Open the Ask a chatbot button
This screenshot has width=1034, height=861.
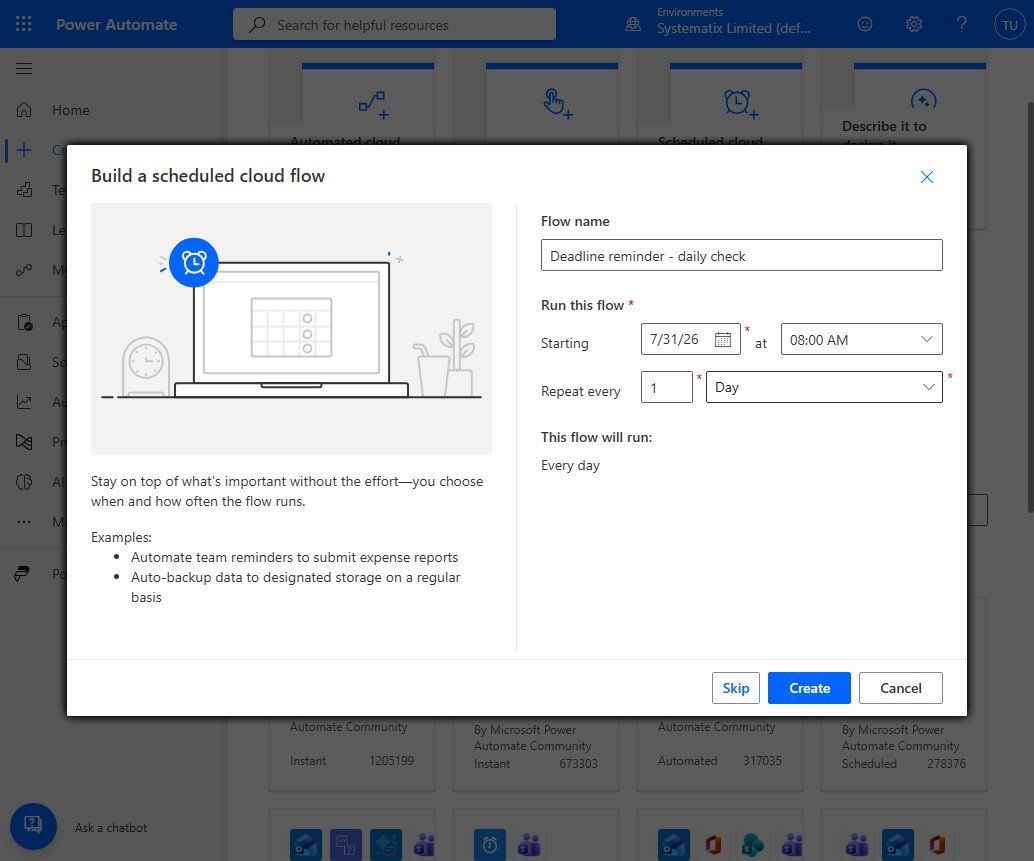pyautogui.click(x=33, y=826)
